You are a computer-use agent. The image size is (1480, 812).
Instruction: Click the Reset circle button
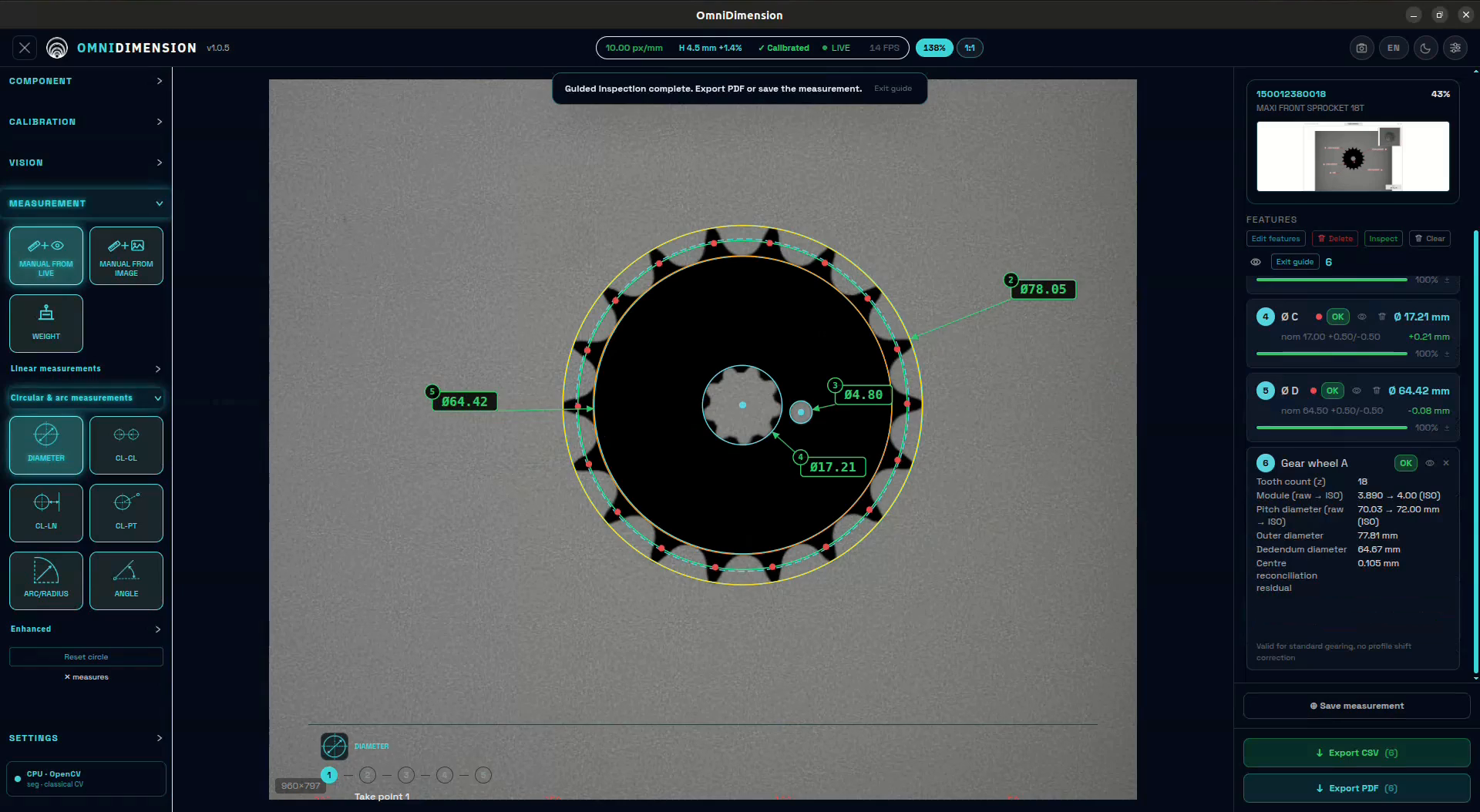pos(86,657)
